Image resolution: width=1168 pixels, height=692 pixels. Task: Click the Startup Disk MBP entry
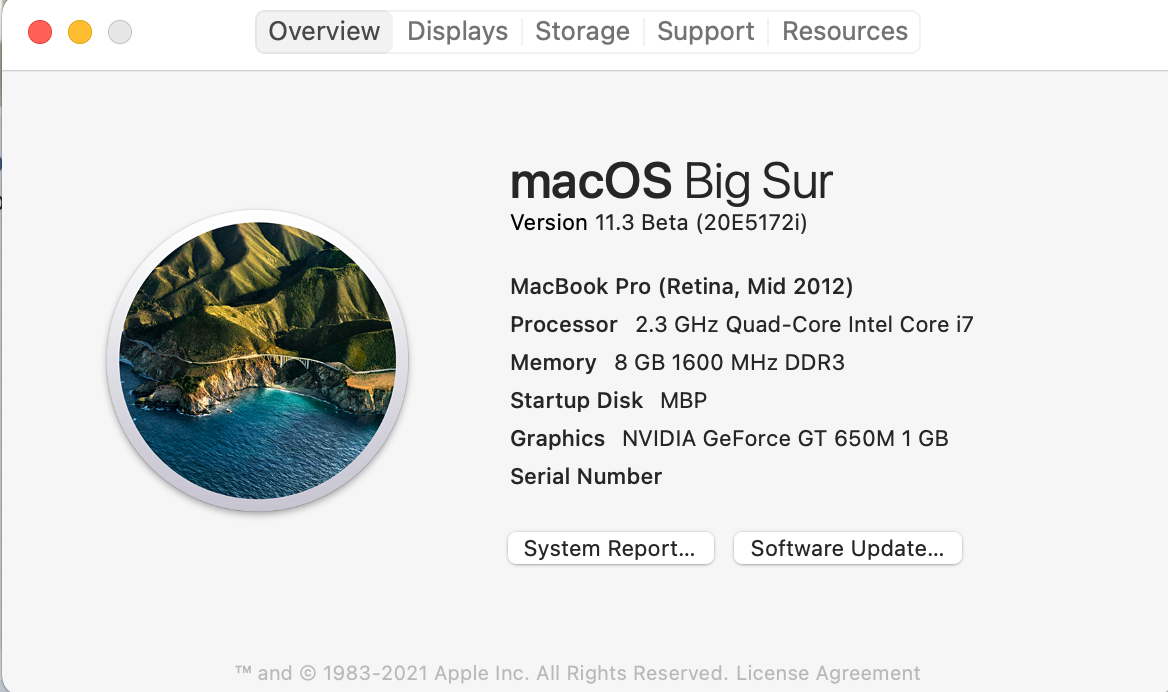tap(609, 401)
